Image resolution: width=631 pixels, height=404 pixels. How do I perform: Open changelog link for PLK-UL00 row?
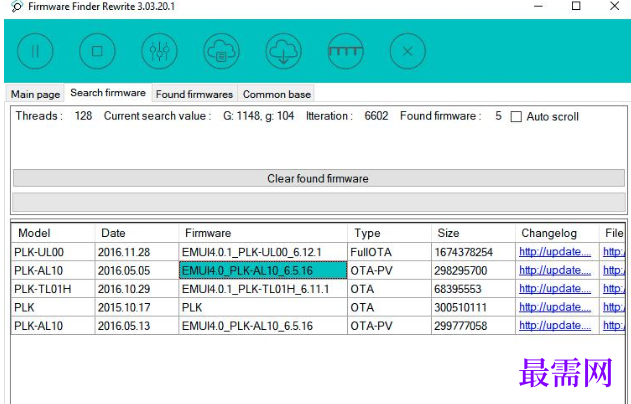click(x=555, y=252)
